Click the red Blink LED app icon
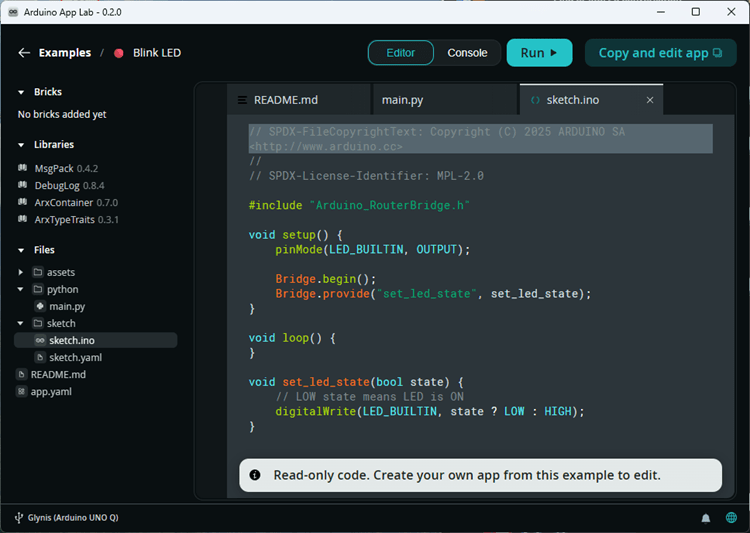This screenshot has width=750, height=533. click(119, 53)
